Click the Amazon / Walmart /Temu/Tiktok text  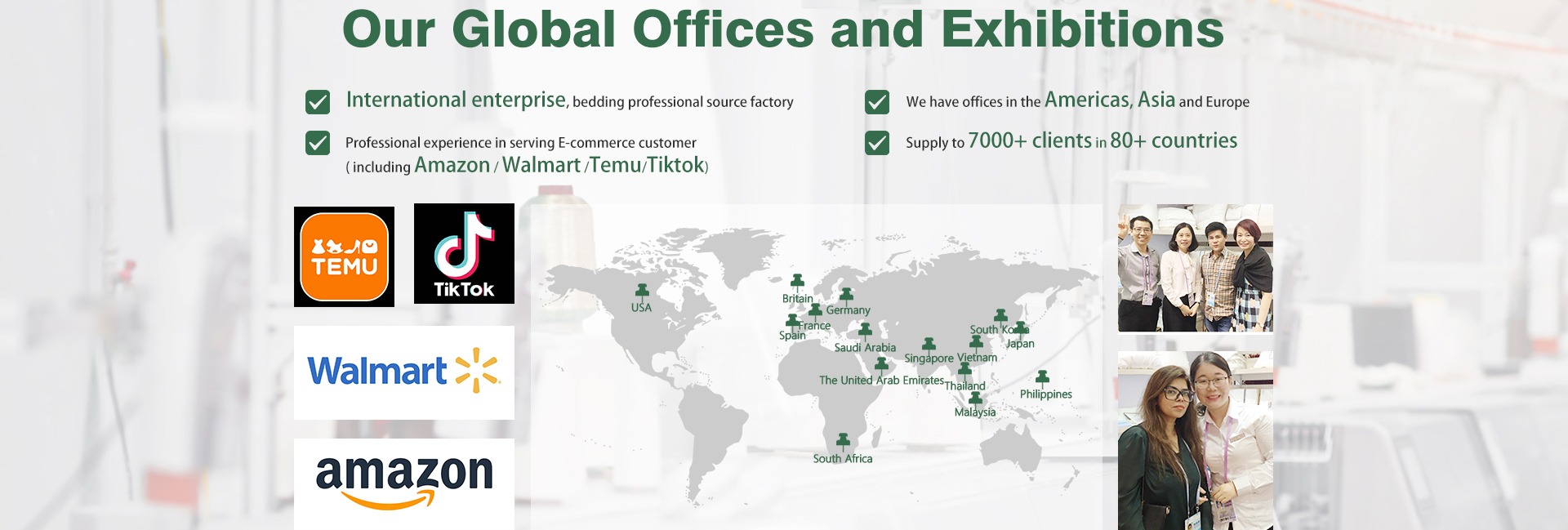pyautogui.click(x=559, y=165)
